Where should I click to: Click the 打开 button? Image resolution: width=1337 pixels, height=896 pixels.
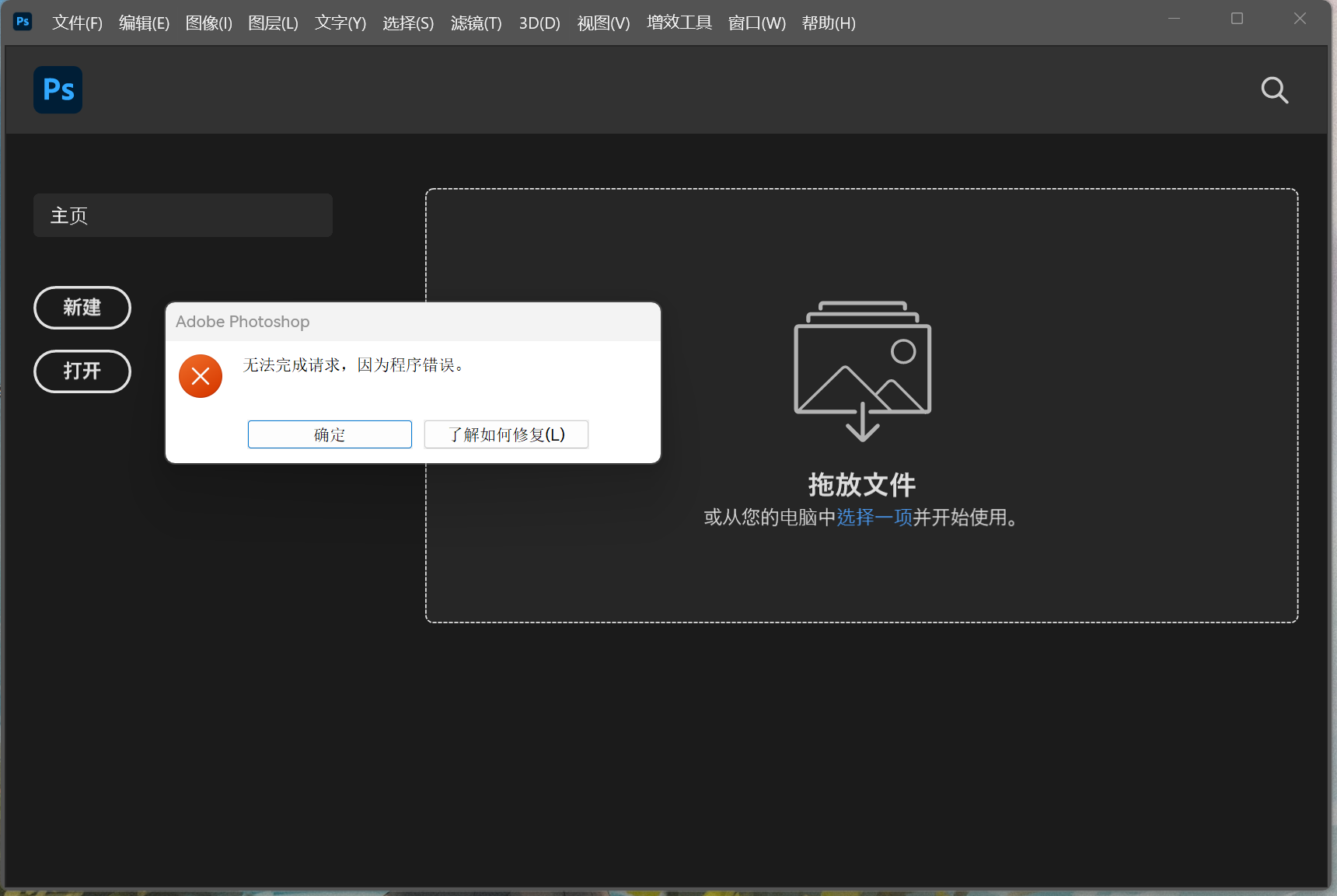(x=82, y=371)
